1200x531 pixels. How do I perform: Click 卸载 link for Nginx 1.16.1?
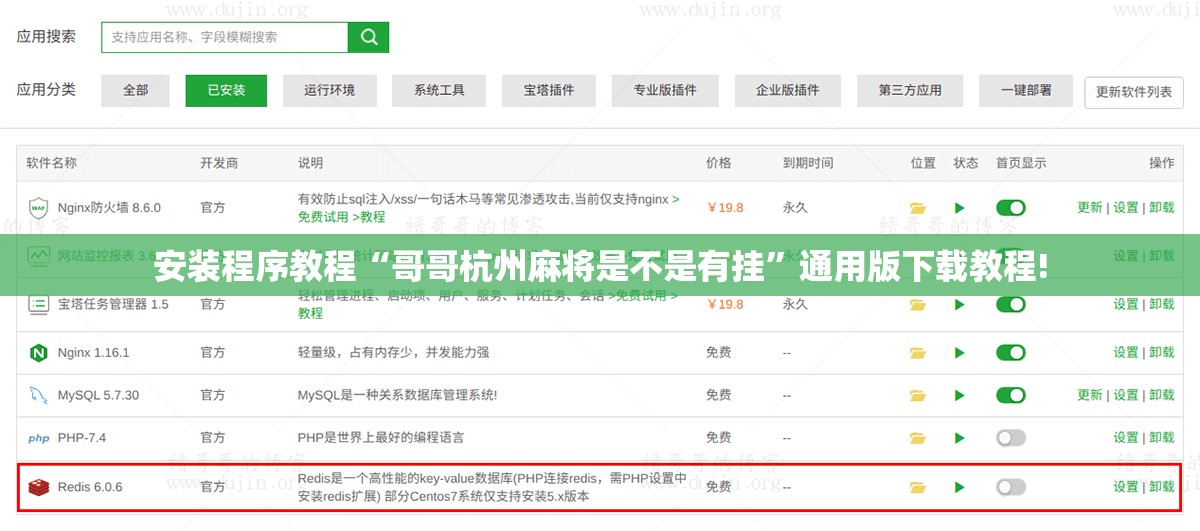coord(1162,353)
